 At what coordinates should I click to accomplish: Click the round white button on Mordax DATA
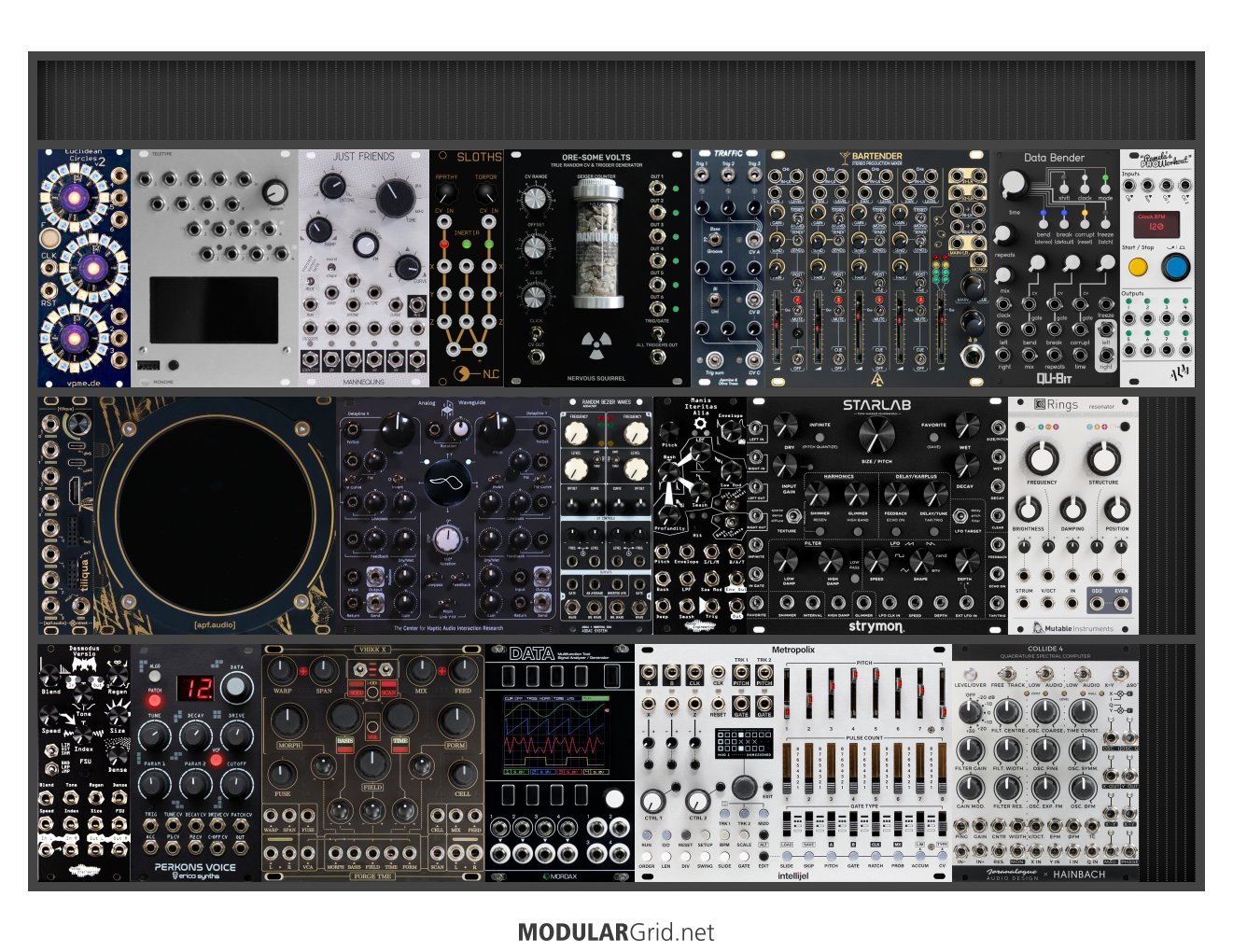click(614, 799)
